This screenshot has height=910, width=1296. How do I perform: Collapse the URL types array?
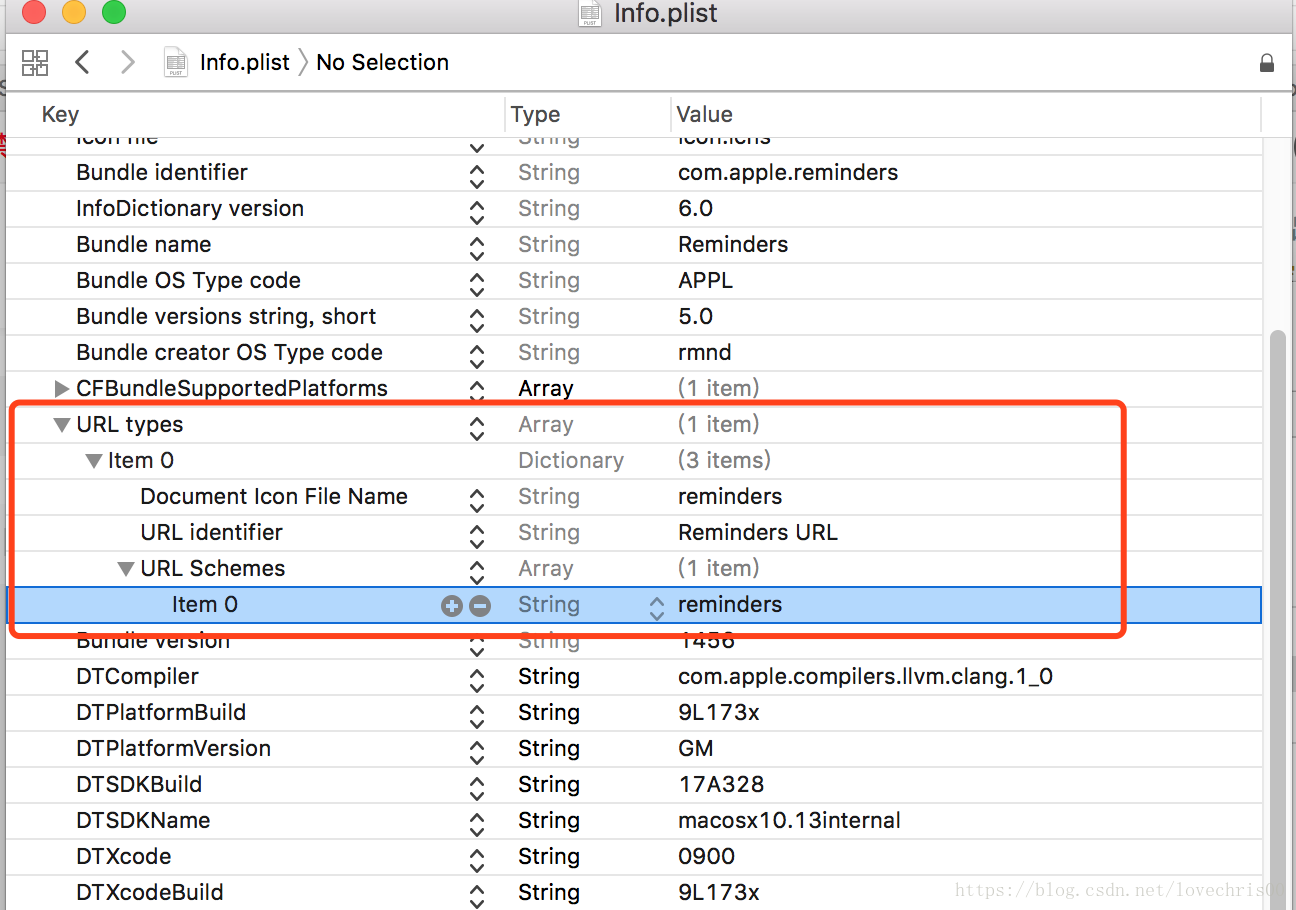point(62,425)
